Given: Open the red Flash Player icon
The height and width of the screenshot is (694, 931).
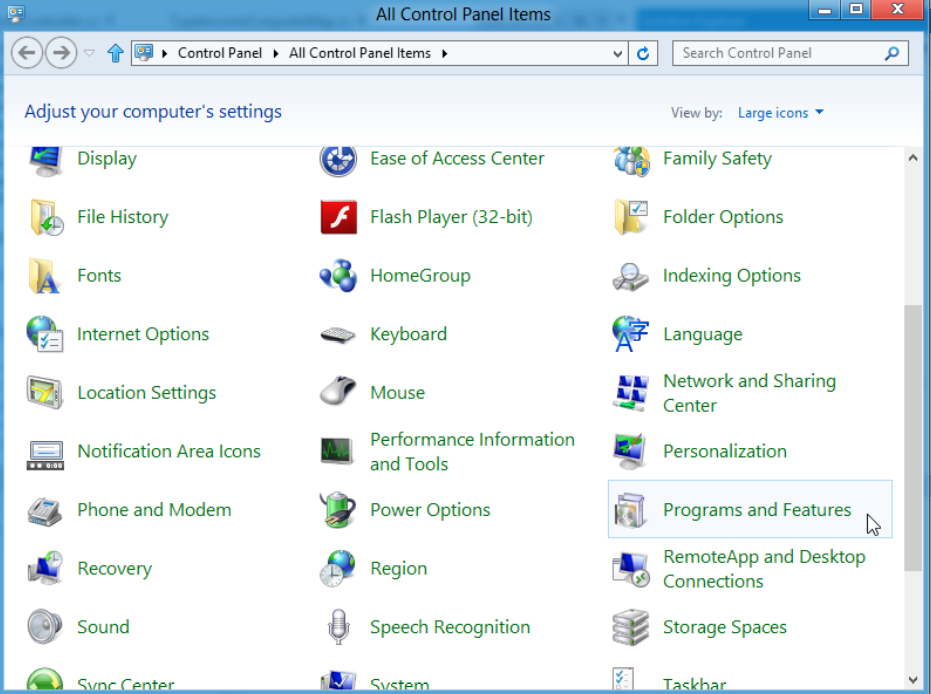Looking at the screenshot, I should click(x=338, y=217).
